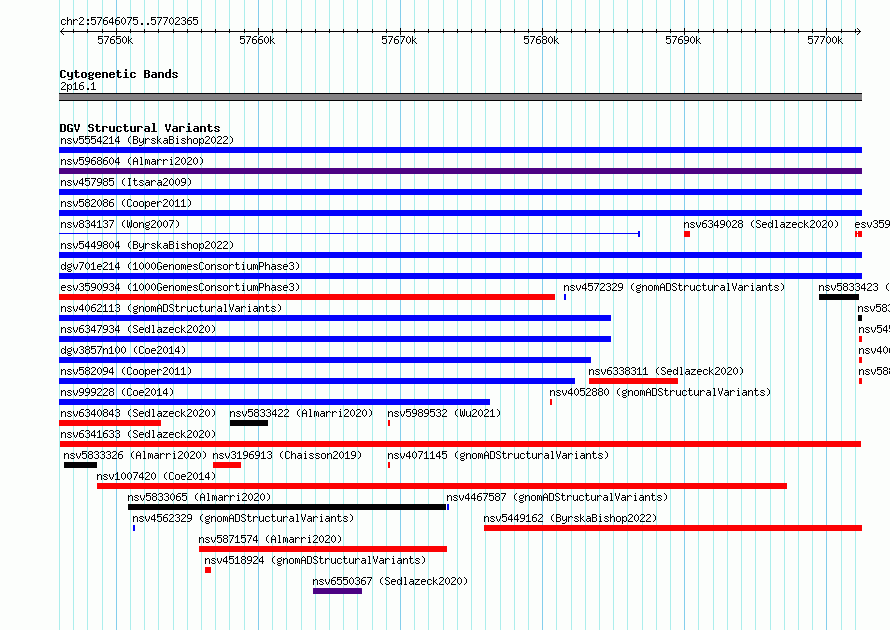890x630 pixels.
Task: Click nsv5989532 (Wu2021) label
Action: click(x=444, y=413)
